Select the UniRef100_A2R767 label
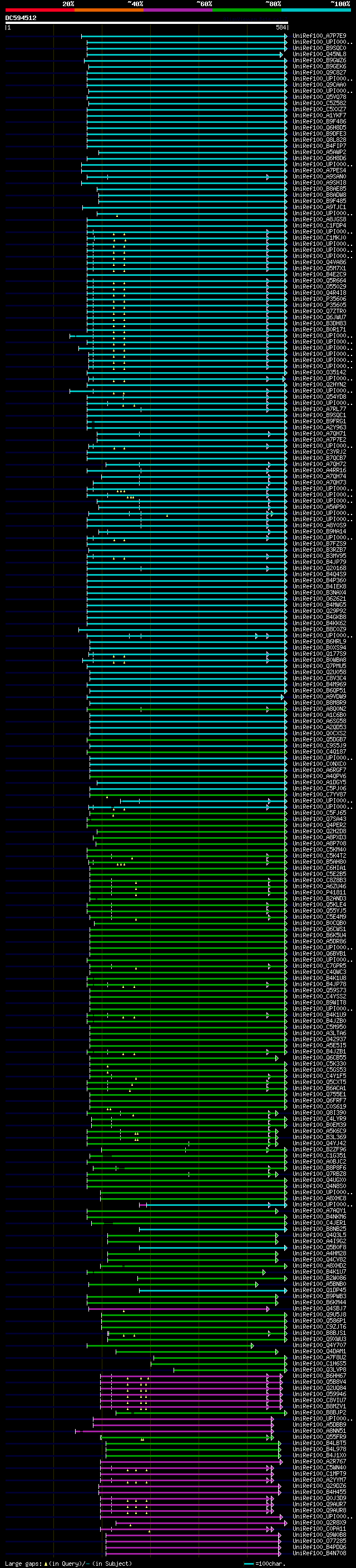356x1568 pixels. pos(319,1461)
